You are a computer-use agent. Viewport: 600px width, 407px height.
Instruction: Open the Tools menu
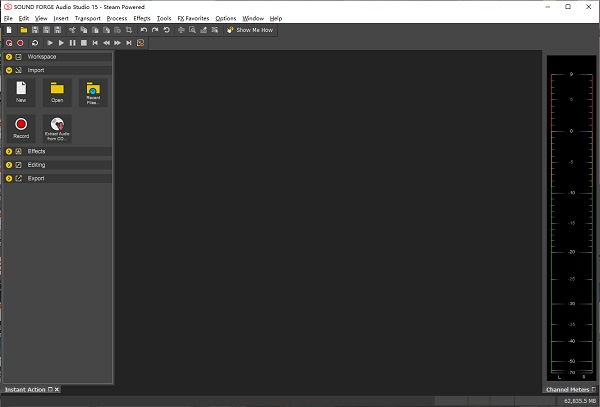[x=164, y=18]
